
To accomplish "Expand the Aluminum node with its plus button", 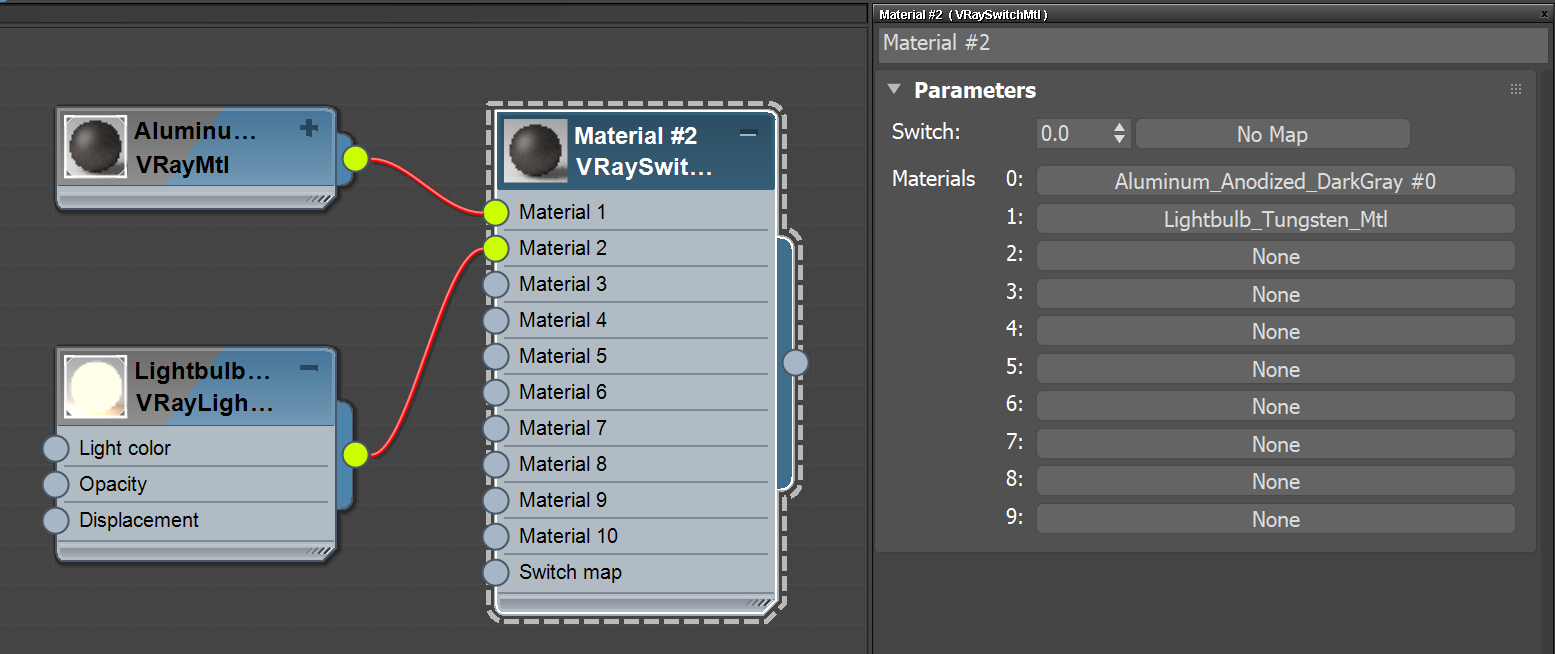I will coord(308,128).
